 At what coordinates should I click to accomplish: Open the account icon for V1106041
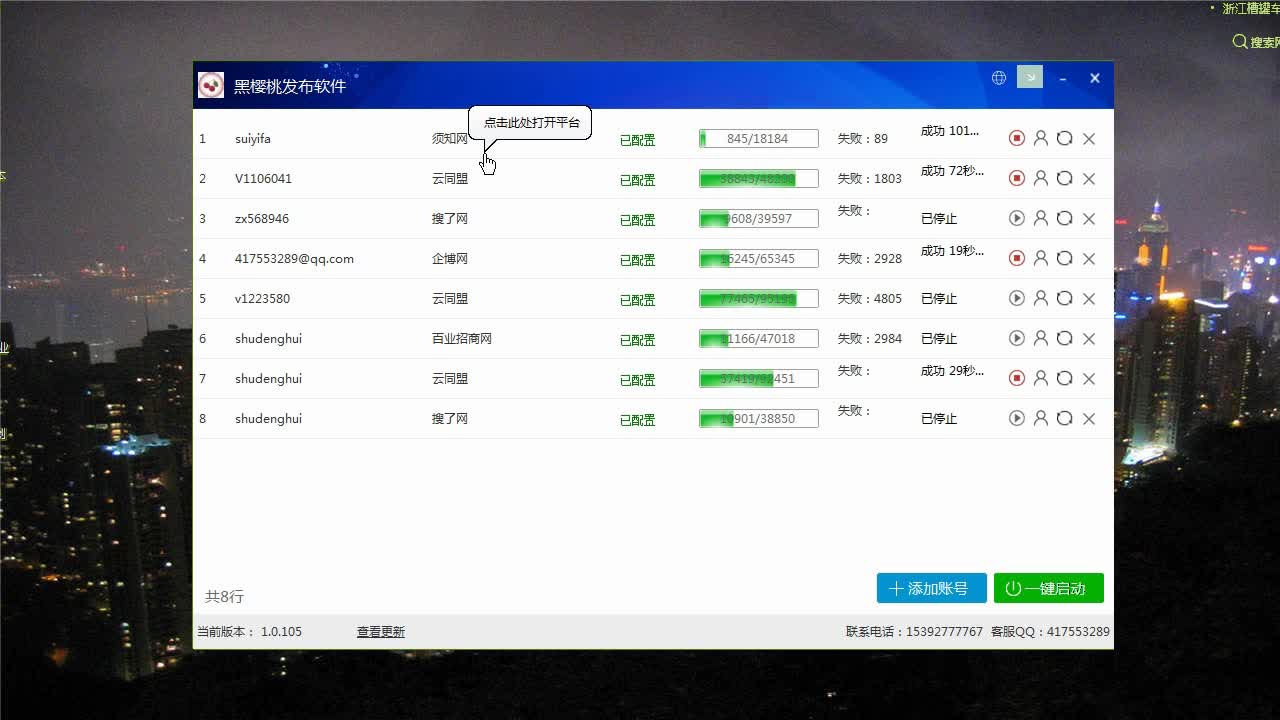coord(1040,178)
